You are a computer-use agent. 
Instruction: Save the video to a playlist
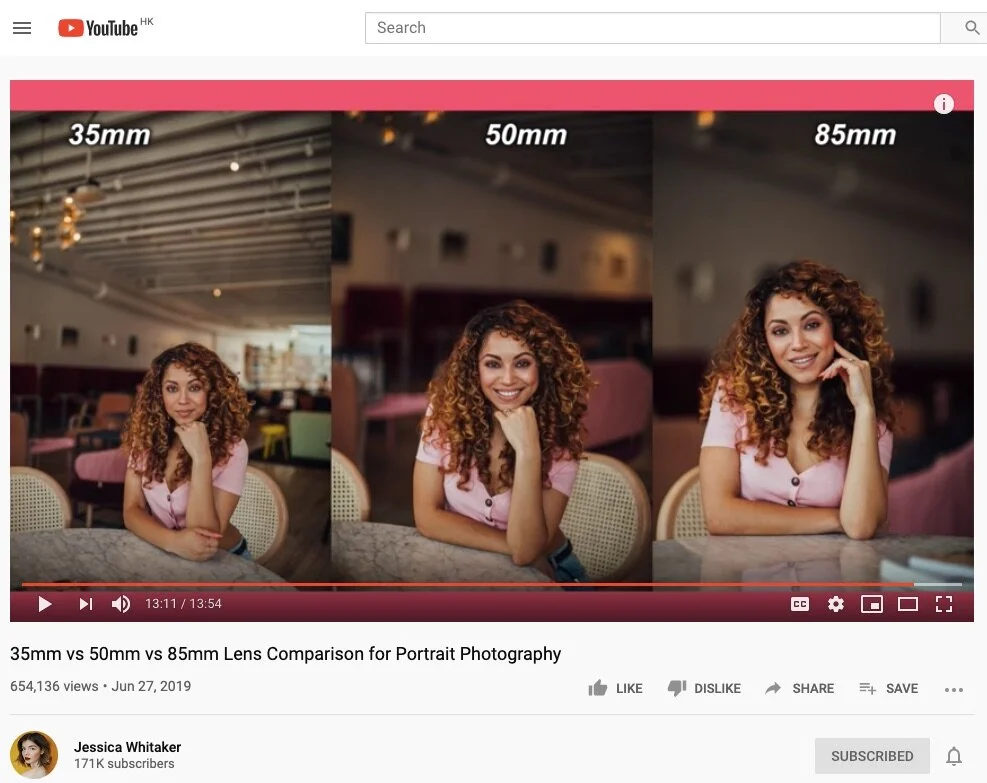tap(888, 689)
